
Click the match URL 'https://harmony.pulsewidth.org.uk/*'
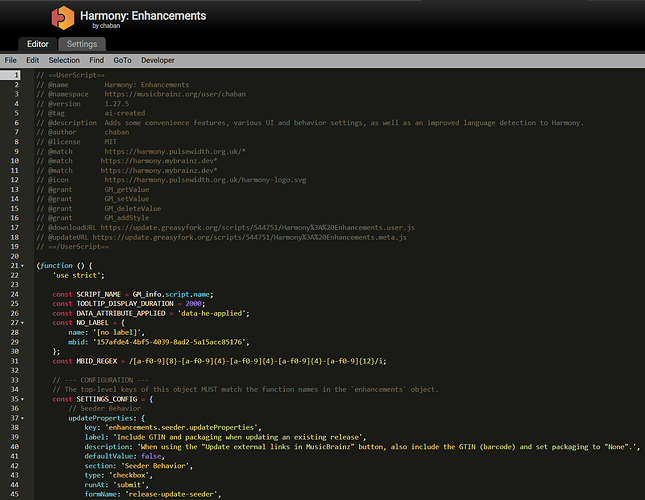(x=175, y=151)
